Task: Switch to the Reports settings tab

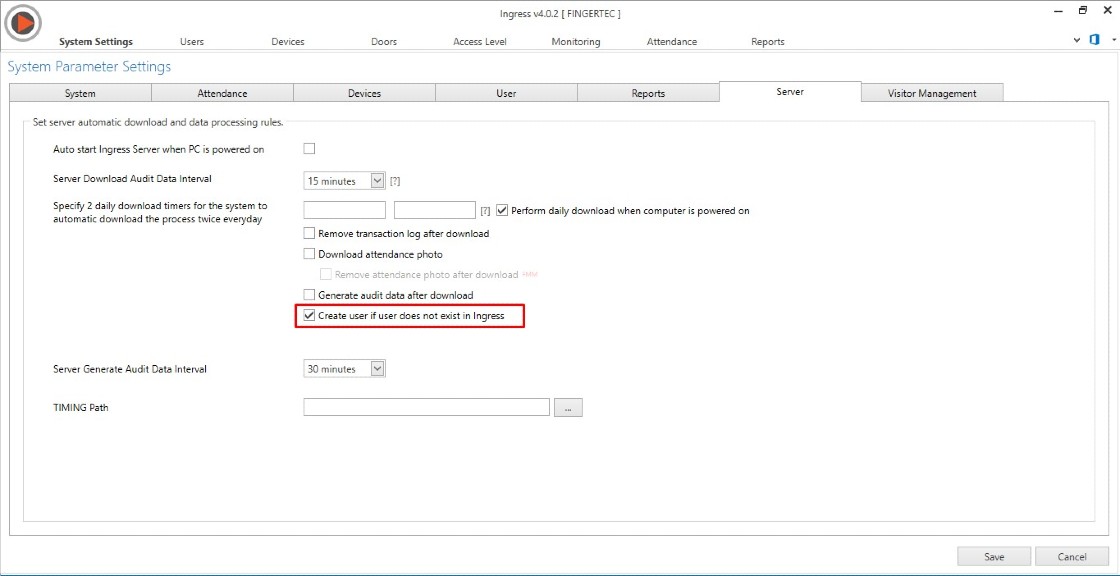Action: click(x=648, y=93)
